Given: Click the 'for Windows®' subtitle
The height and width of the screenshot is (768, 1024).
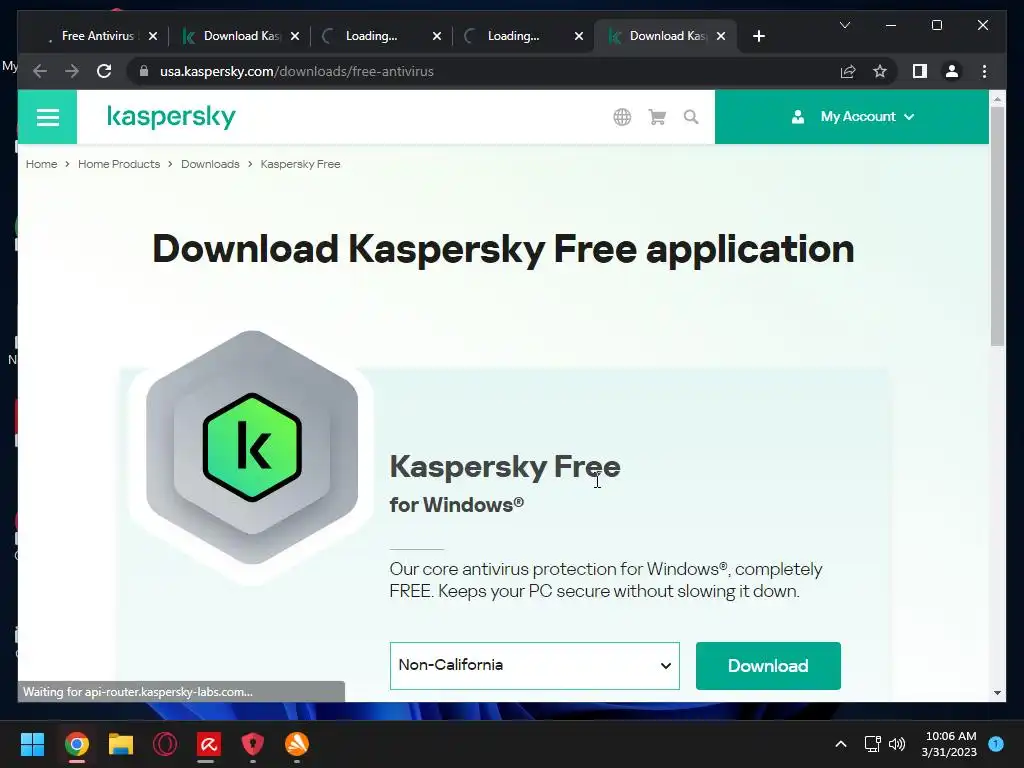Looking at the screenshot, I should pyautogui.click(x=456, y=505).
